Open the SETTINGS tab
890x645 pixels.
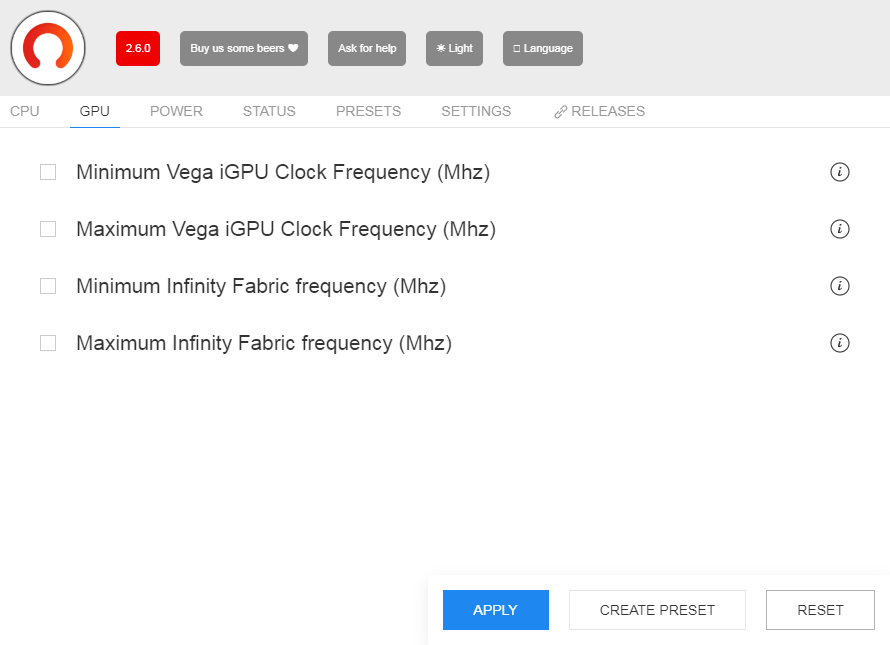[476, 111]
